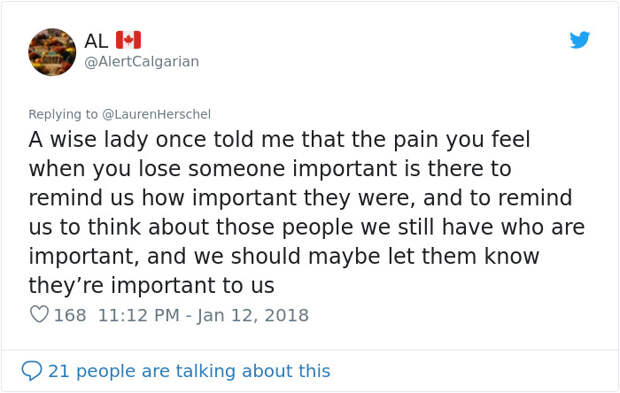Like the tweet with the heart icon

tap(39, 315)
